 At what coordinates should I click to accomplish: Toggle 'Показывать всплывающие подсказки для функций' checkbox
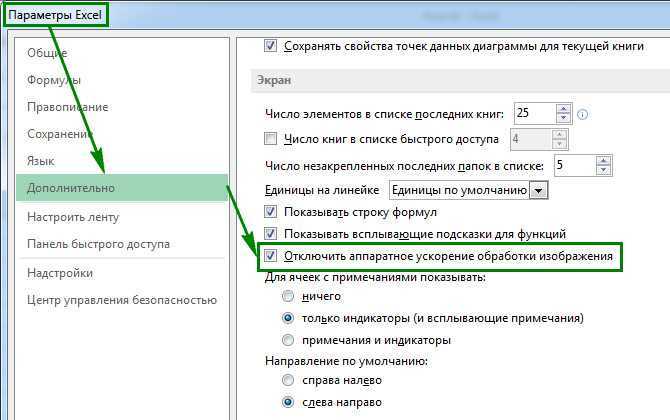tap(270, 233)
